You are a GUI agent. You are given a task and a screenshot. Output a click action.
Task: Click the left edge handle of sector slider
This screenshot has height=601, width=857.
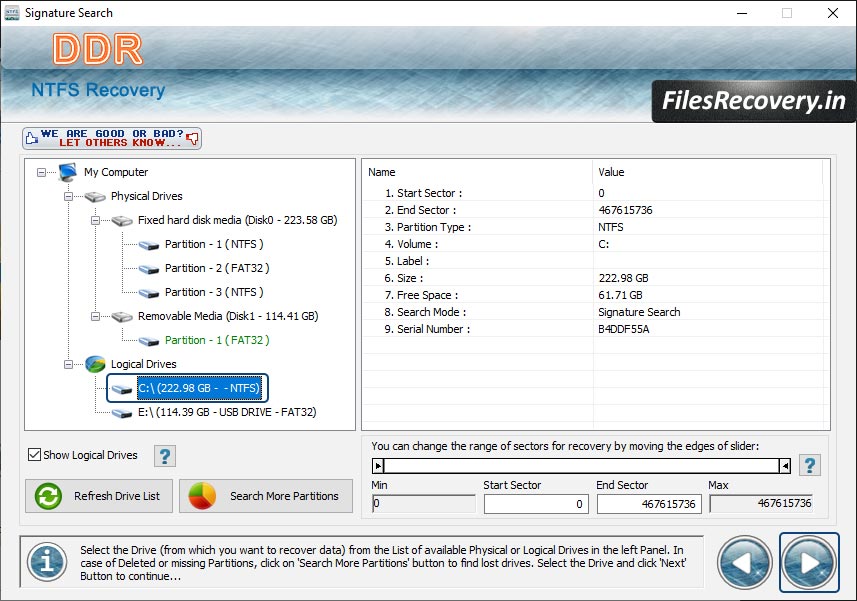coord(378,466)
